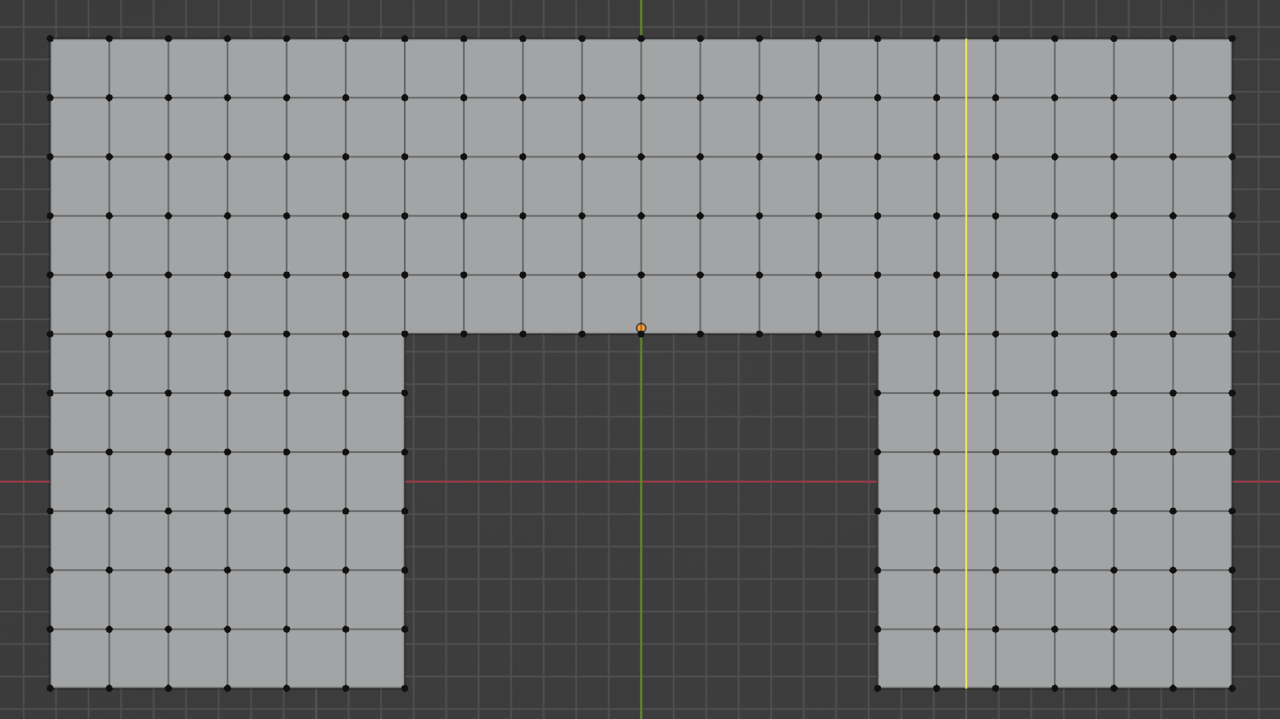Select the bottom-right corner vertex of right leg

[1232, 688]
